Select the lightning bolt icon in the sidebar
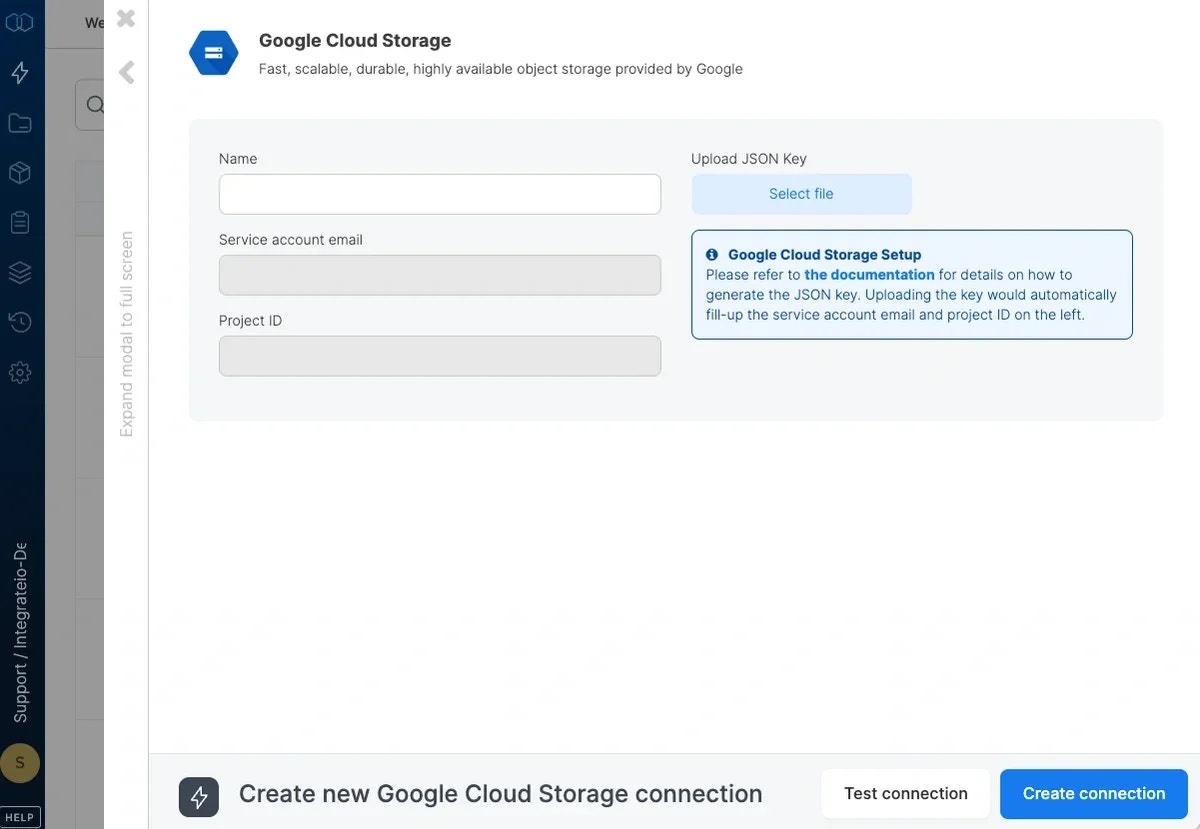The image size is (1200, 829). pos(20,72)
